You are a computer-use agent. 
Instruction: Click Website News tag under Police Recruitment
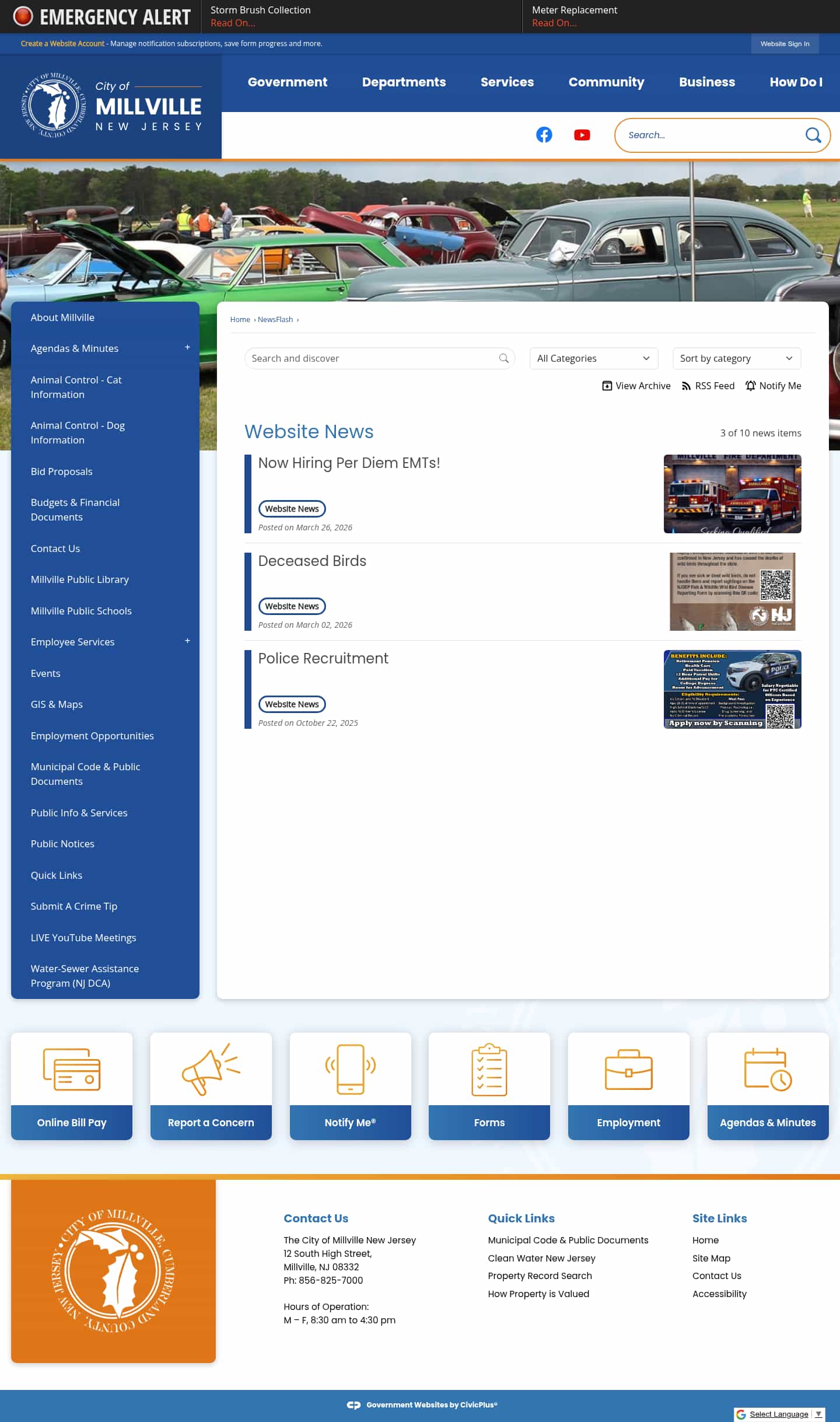click(x=292, y=704)
